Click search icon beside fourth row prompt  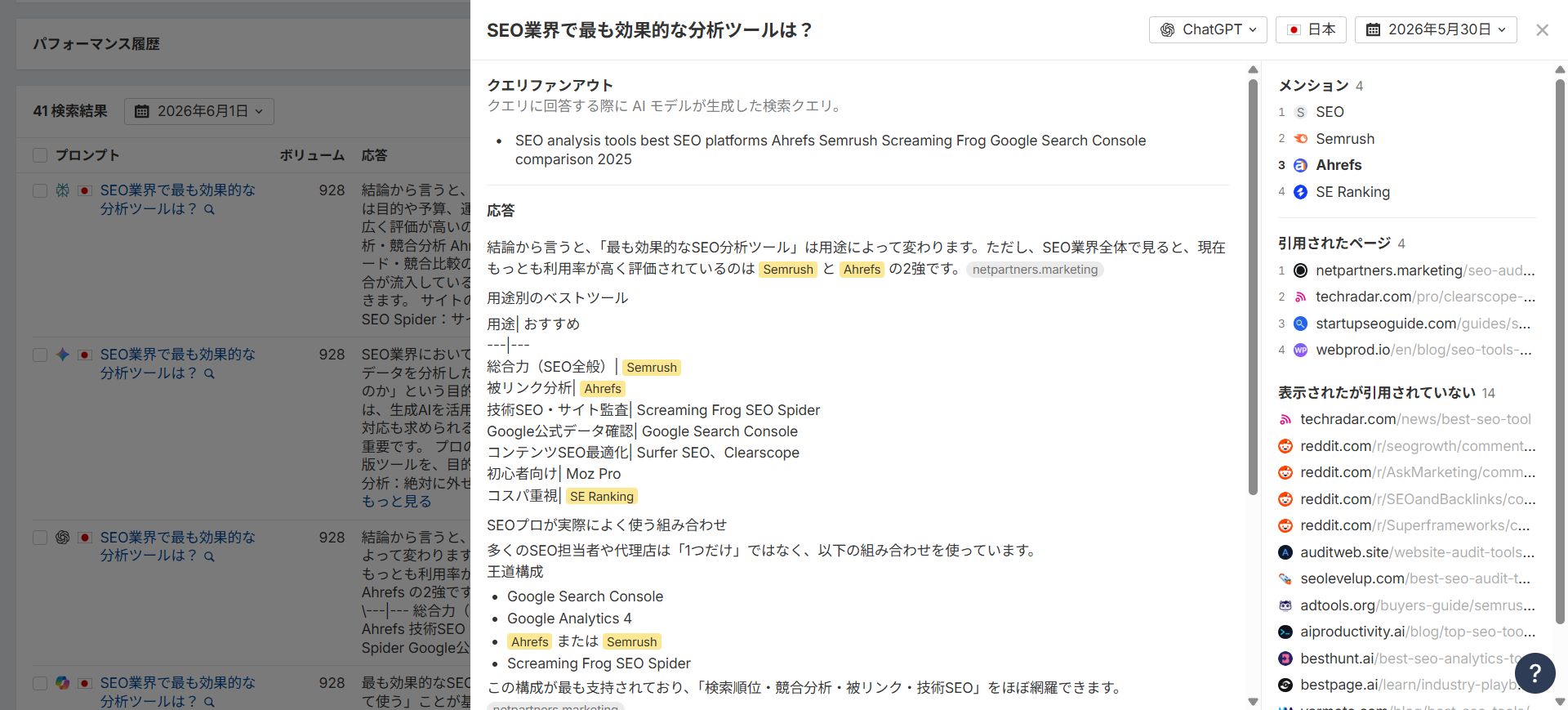coord(209,702)
